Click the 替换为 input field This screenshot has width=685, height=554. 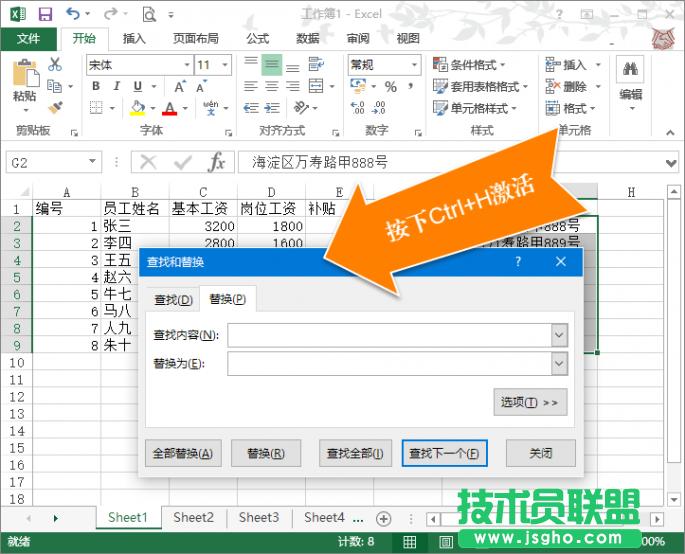389,363
